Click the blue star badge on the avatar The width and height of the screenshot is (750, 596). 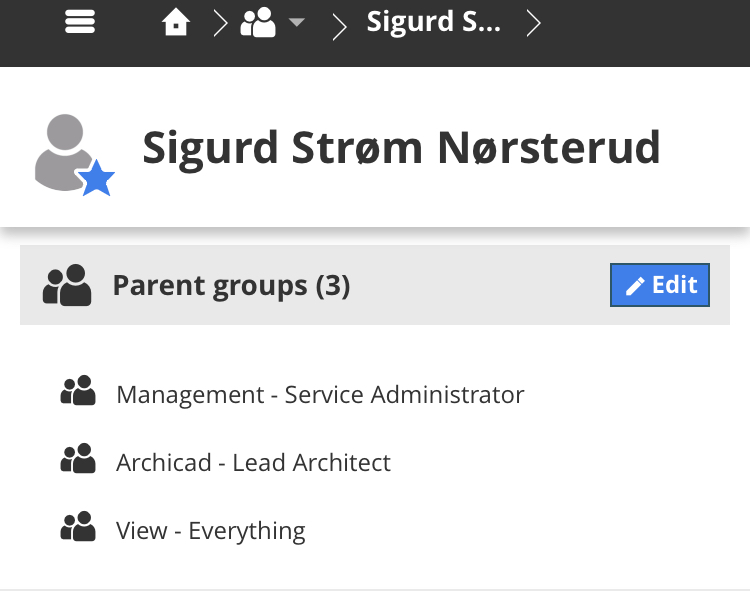click(x=96, y=180)
